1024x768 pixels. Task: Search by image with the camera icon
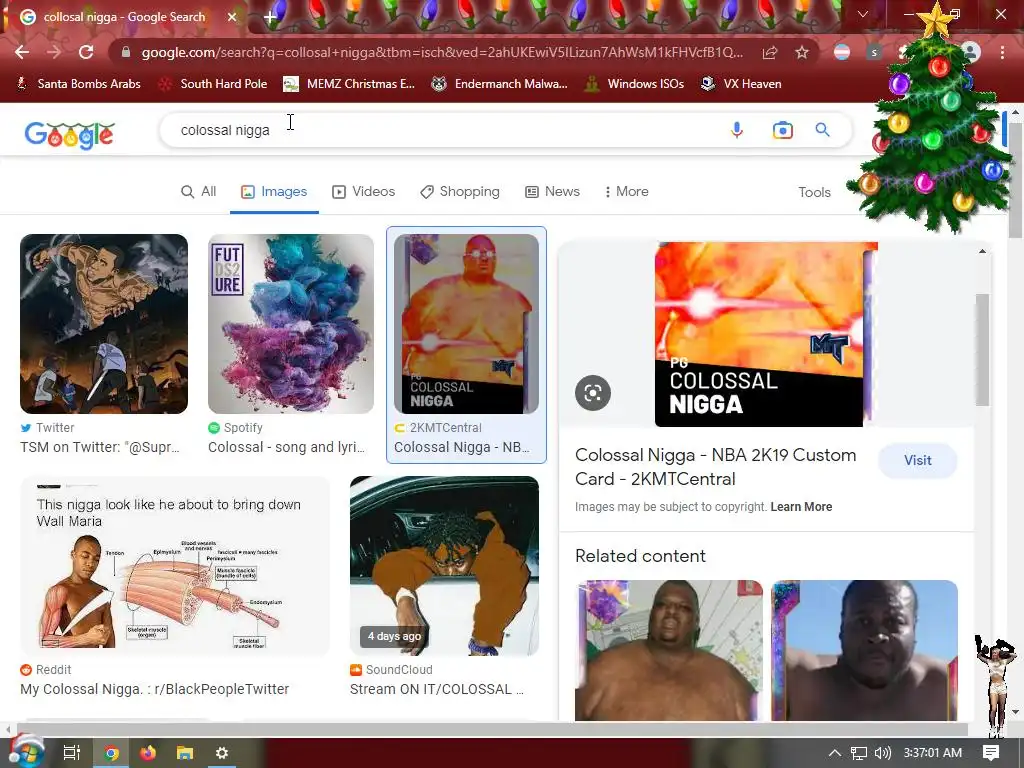tap(782, 130)
